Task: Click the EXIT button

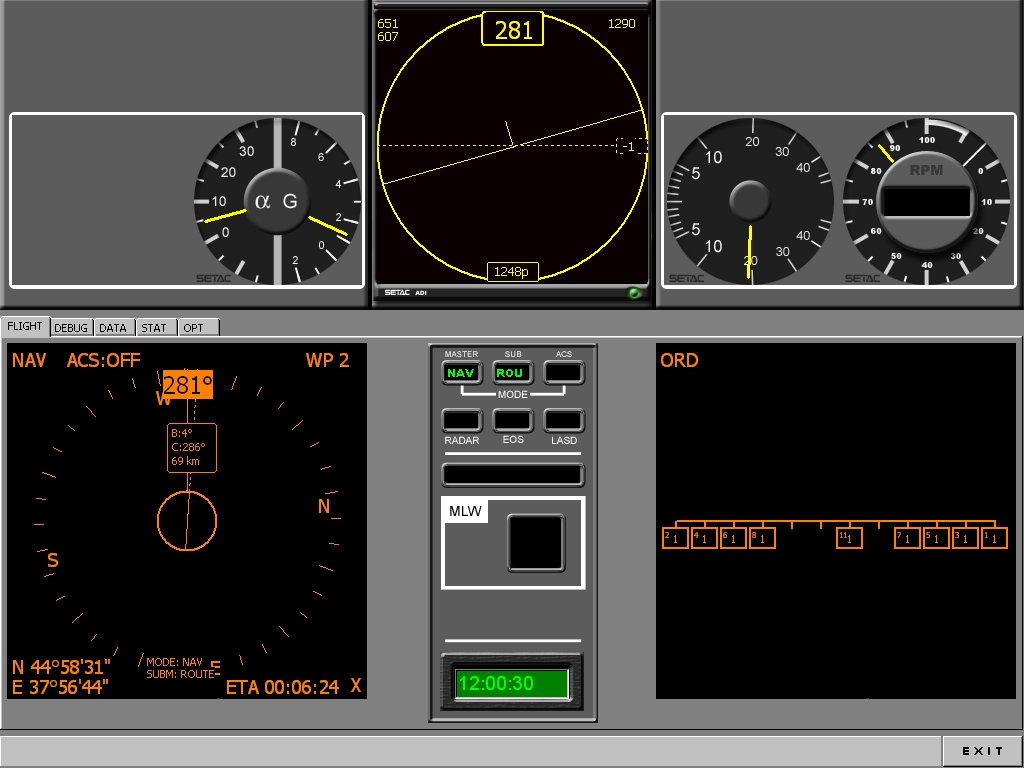Action: 982,751
